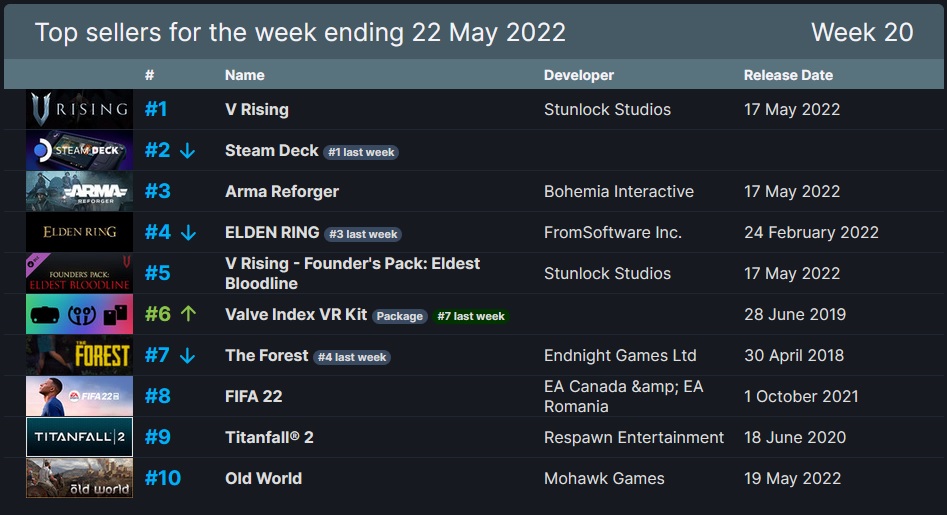This screenshot has height=515, width=947.
Task: Click the Steam Deck logo thumbnail
Action: pos(79,150)
